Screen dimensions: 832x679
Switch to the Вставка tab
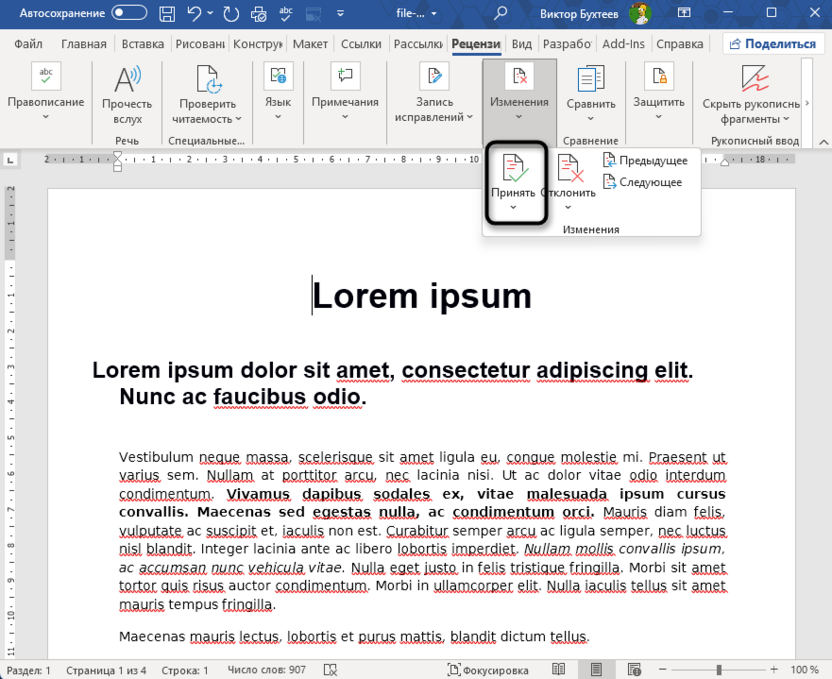click(143, 44)
